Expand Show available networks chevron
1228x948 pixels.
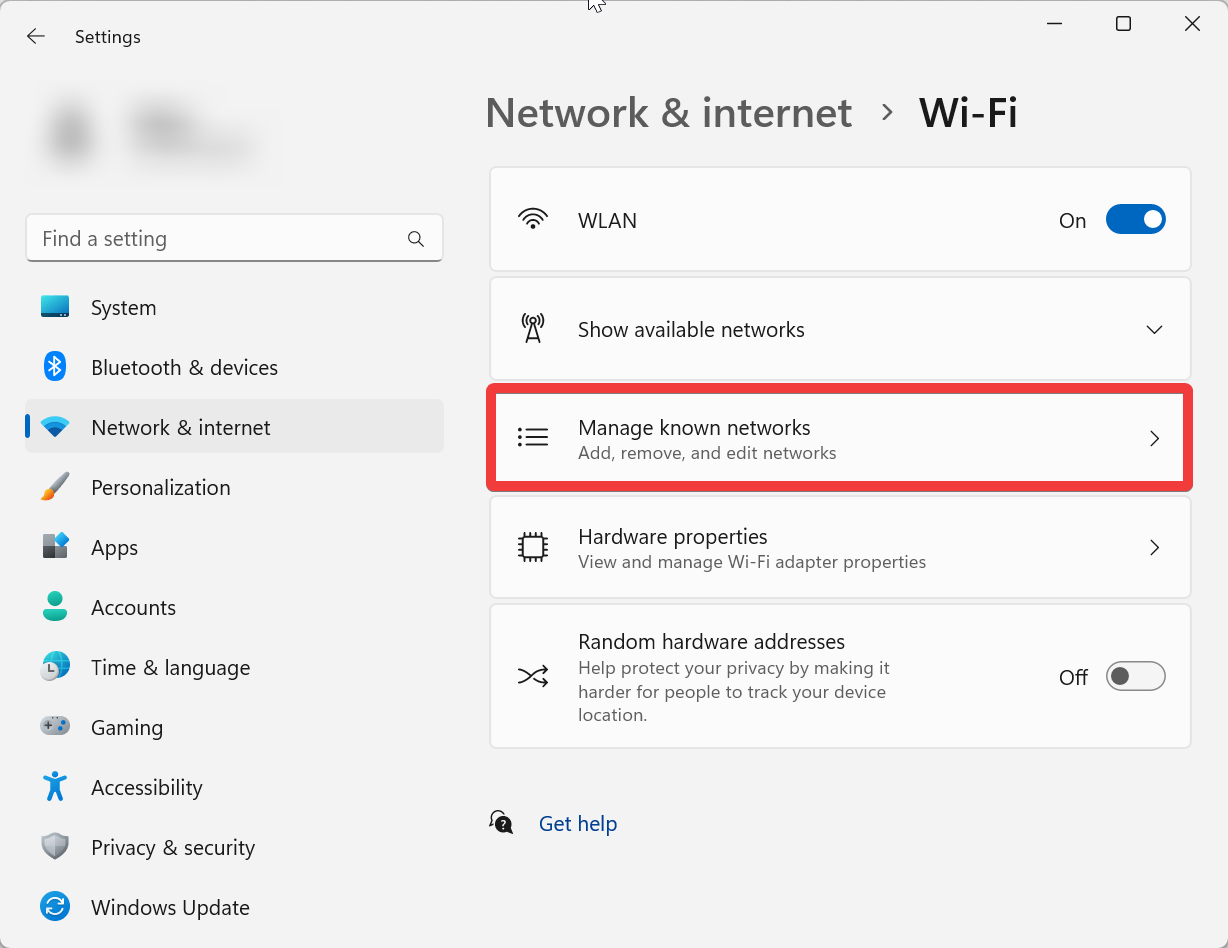point(1154,330)
